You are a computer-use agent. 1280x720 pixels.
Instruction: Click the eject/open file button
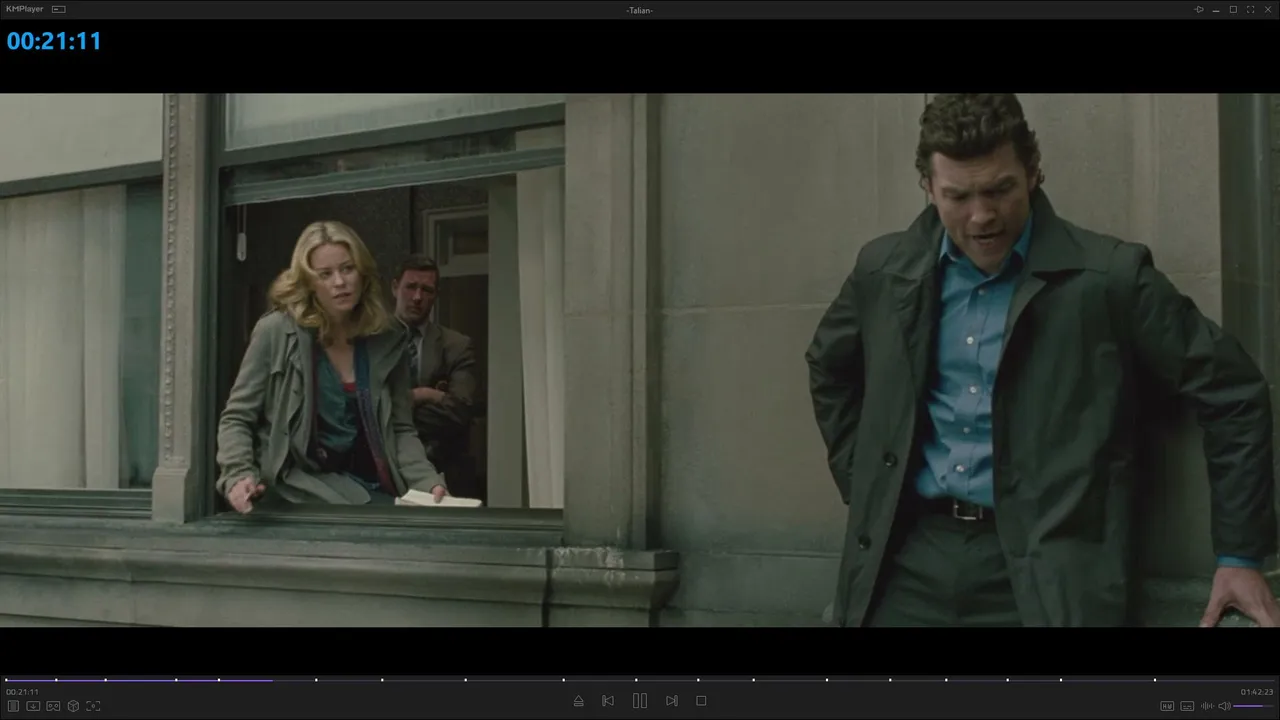tap(578, 701)
